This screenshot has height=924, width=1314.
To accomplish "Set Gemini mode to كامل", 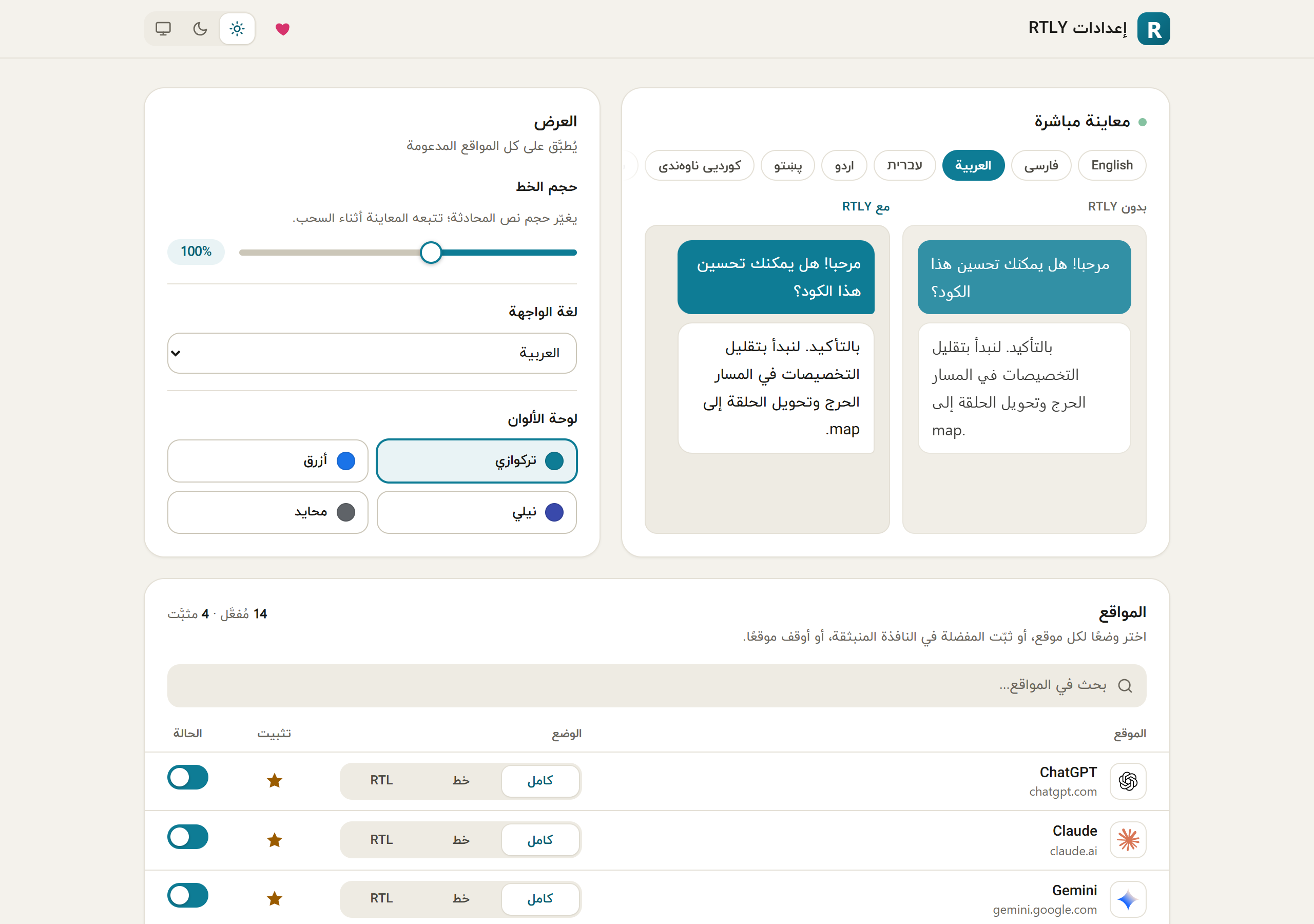I will coord(540,899).
